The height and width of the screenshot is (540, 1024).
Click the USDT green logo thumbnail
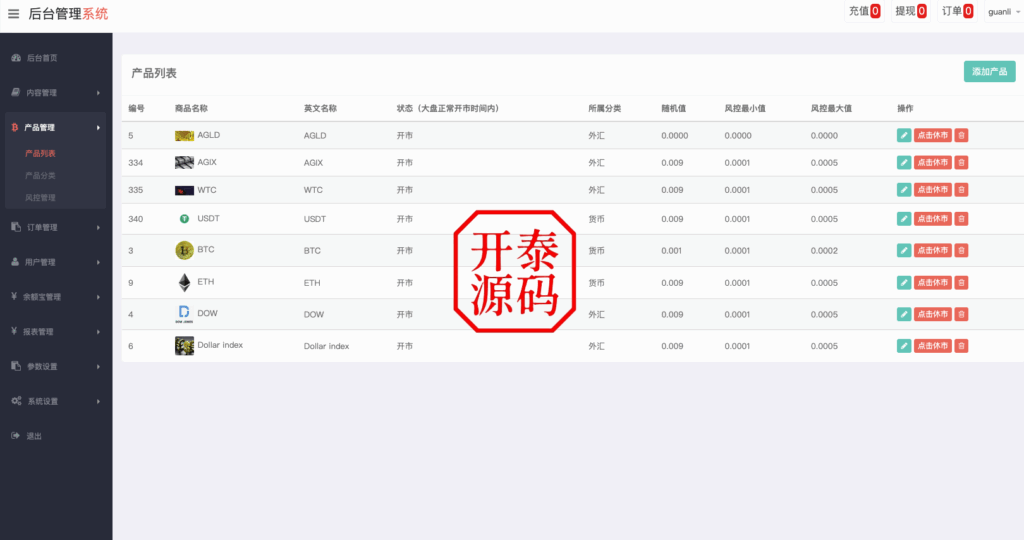click(184, 219)
